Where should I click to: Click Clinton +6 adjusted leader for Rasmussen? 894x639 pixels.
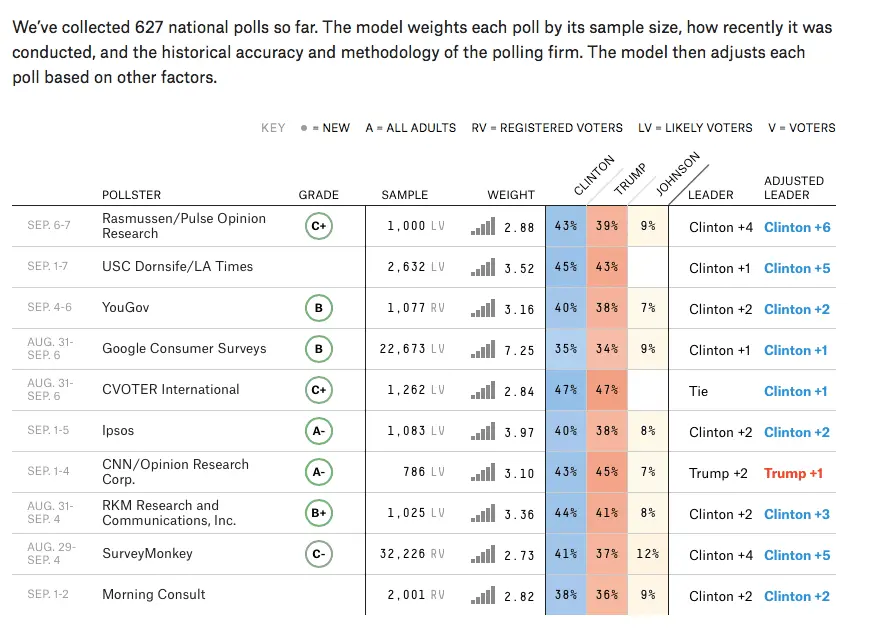point(797,227)
